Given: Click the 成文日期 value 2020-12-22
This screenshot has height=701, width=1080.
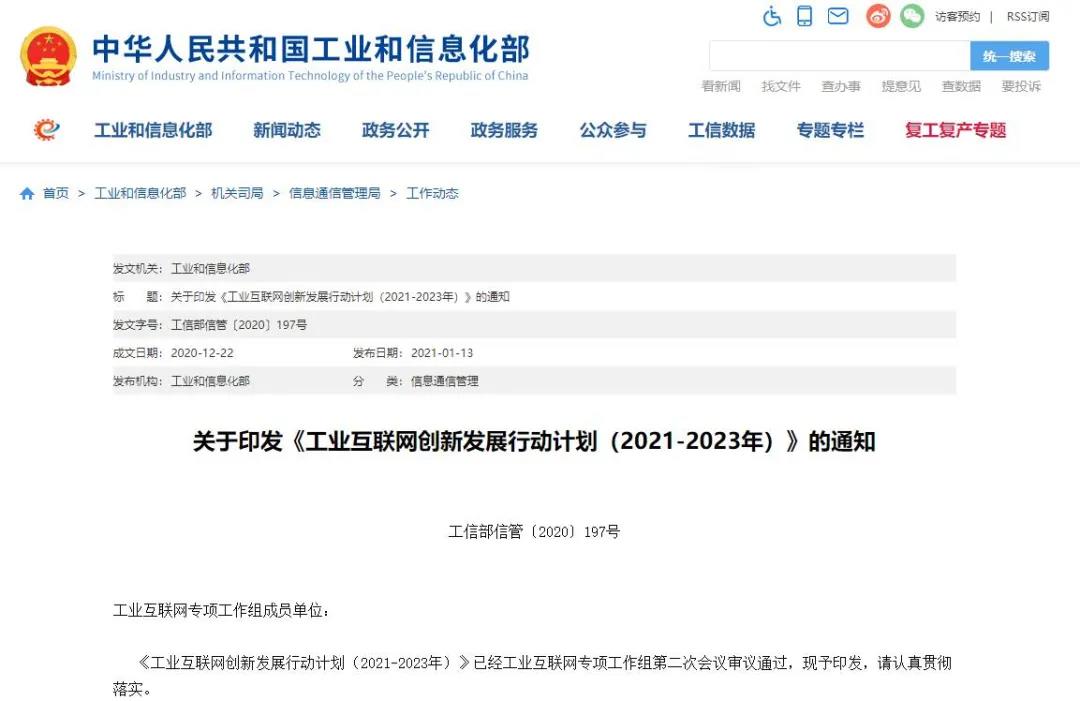Looking at the screenshot, I should coord(202,353).
